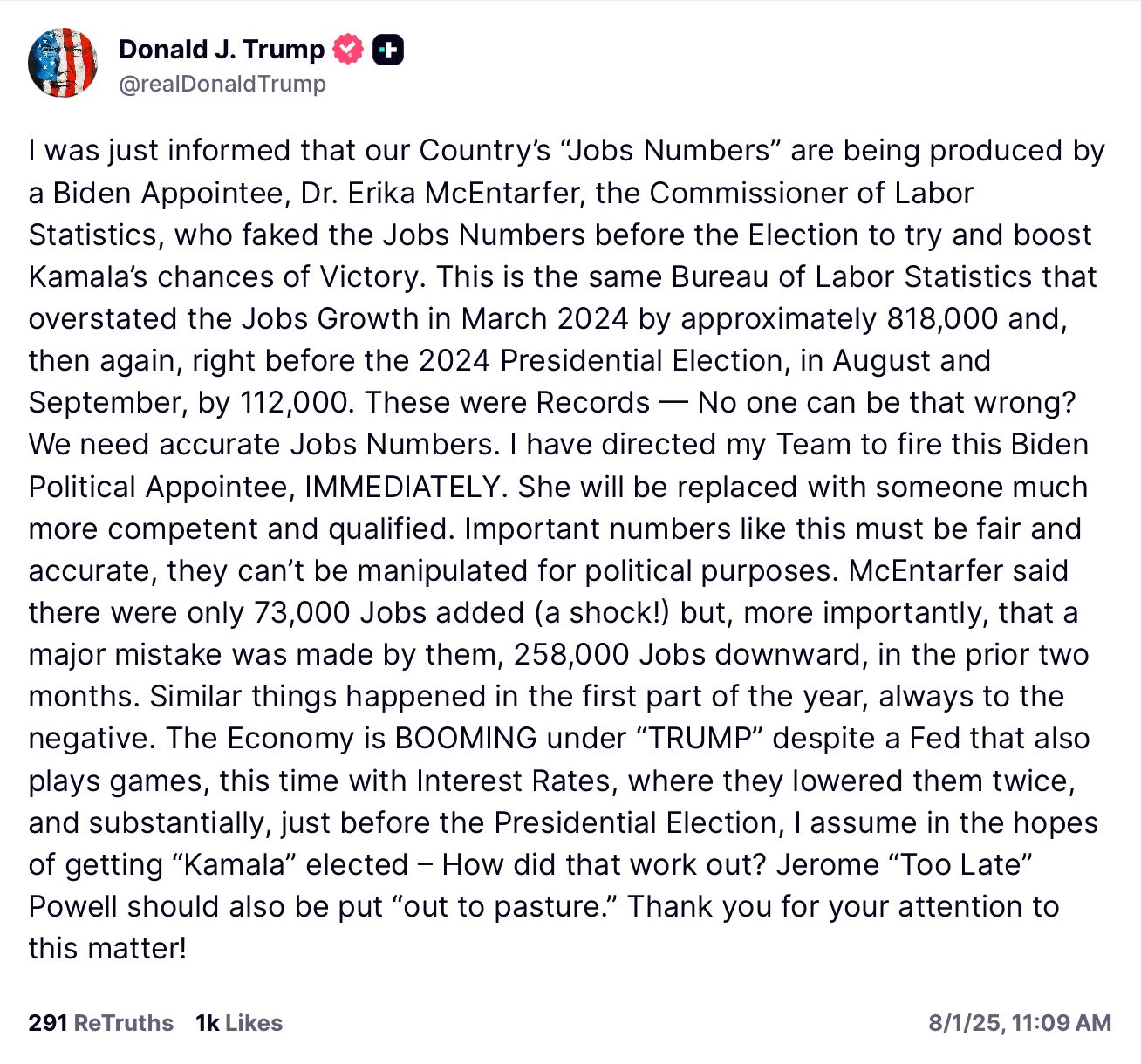
Task: Click the red verified checkmark badge
Action: (x=348, y=50)
